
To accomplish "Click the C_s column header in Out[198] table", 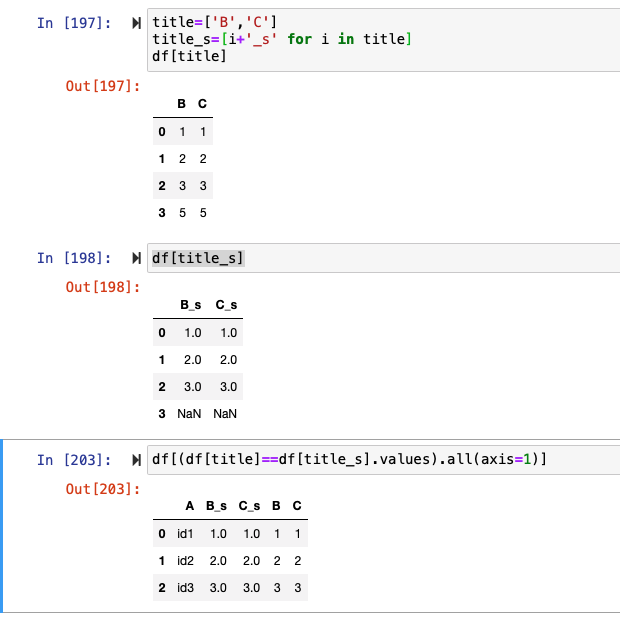I will (x=226, y=305).
